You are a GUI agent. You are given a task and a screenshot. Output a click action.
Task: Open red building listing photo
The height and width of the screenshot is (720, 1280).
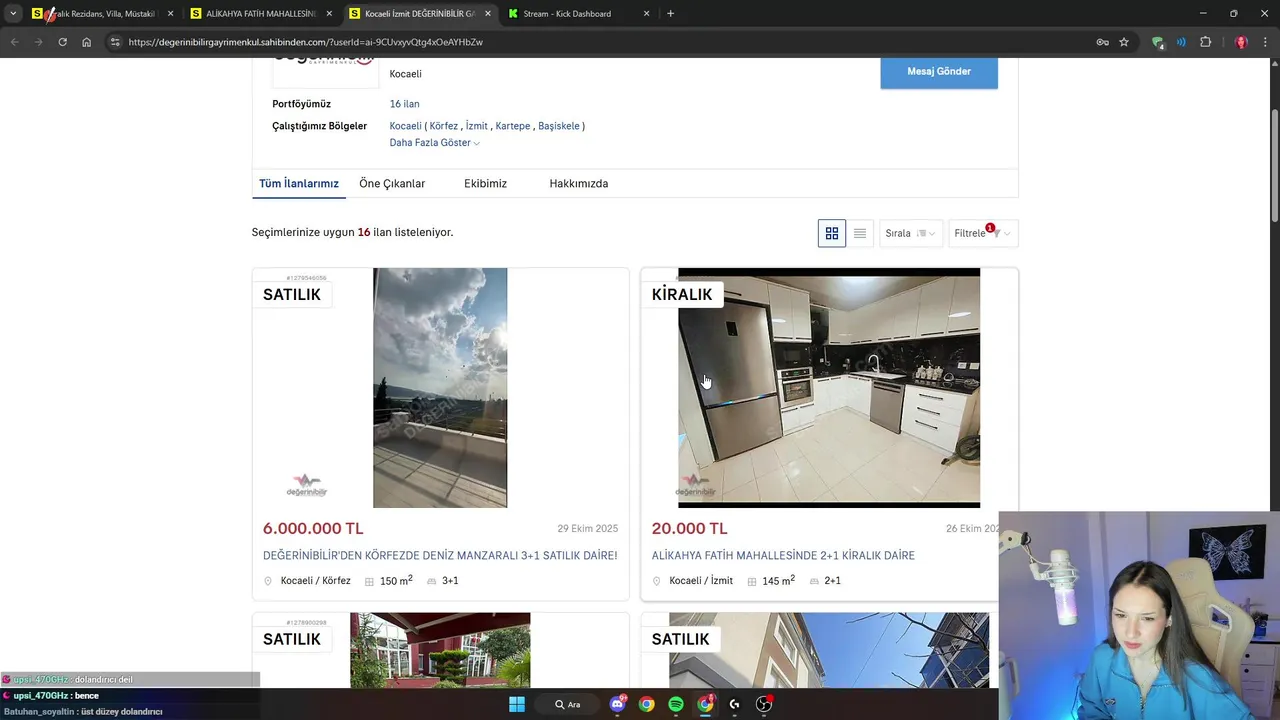point(440,650)
